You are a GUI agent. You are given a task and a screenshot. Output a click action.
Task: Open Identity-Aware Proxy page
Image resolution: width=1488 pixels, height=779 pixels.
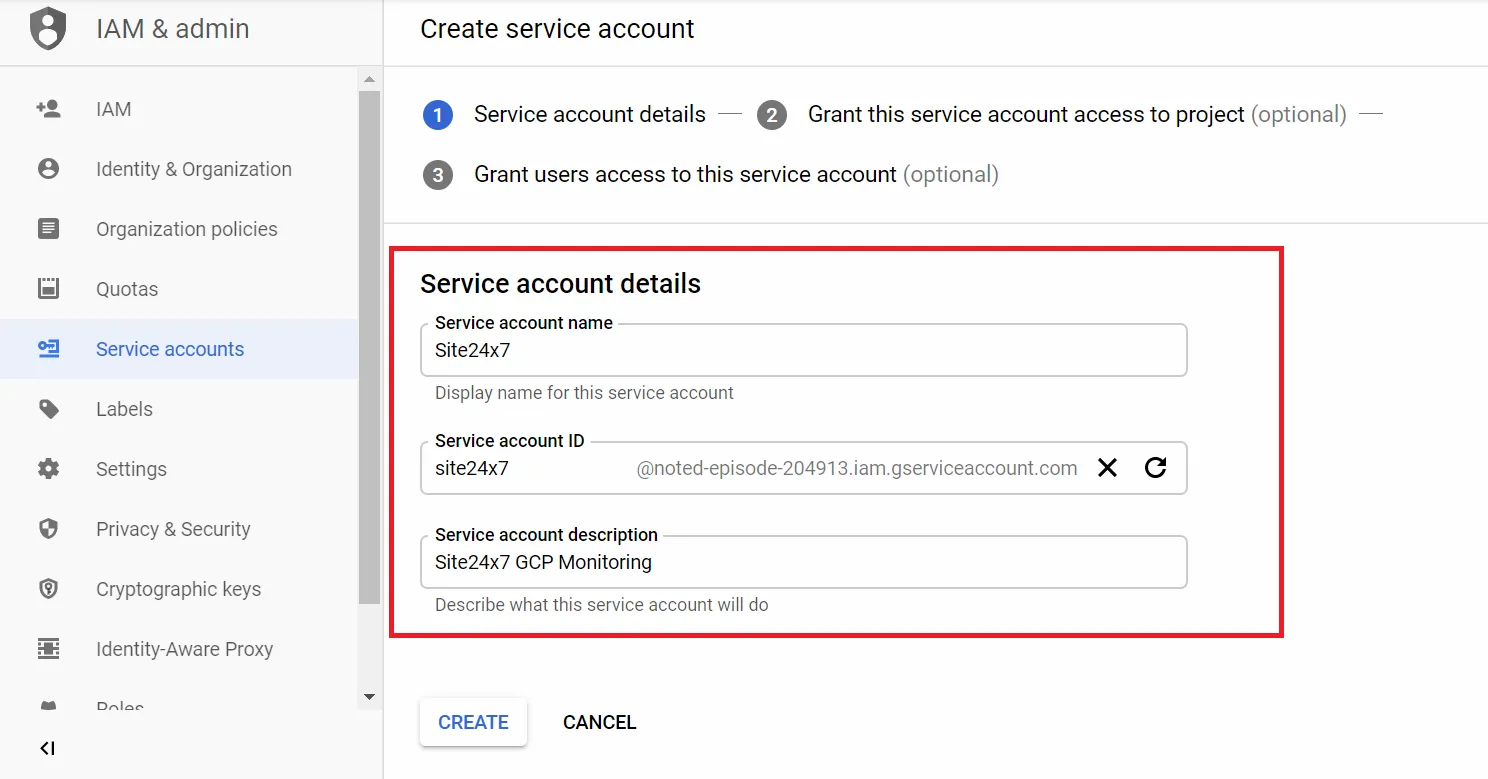(179, 649)
